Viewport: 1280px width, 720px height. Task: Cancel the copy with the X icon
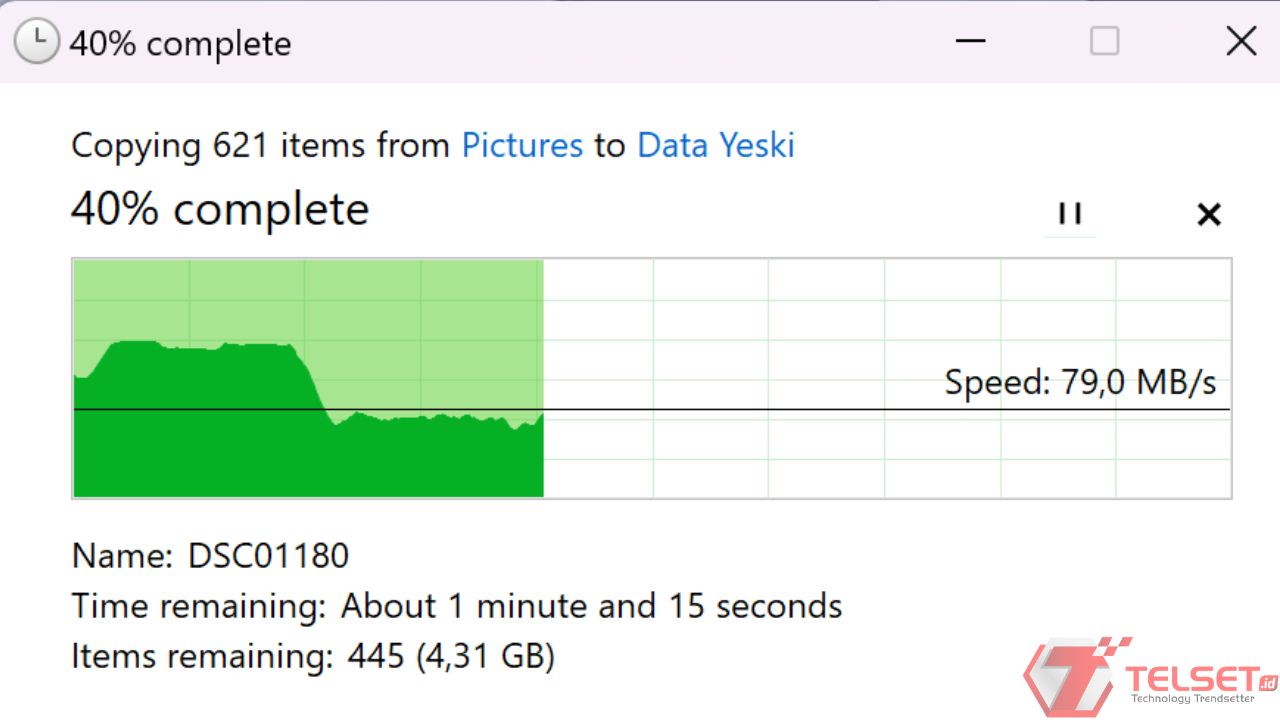pos(1209,214)
